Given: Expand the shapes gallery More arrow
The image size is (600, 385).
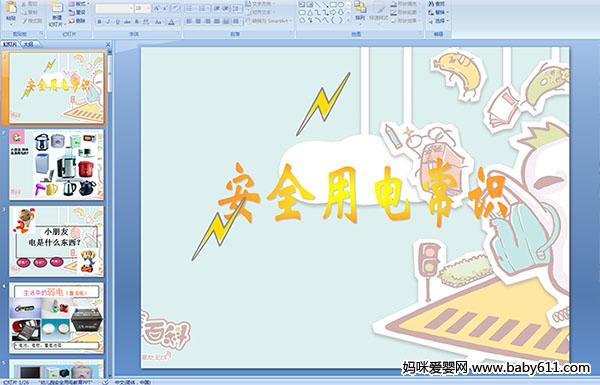Looking at the screenshot, I should [x=349, y=20].
